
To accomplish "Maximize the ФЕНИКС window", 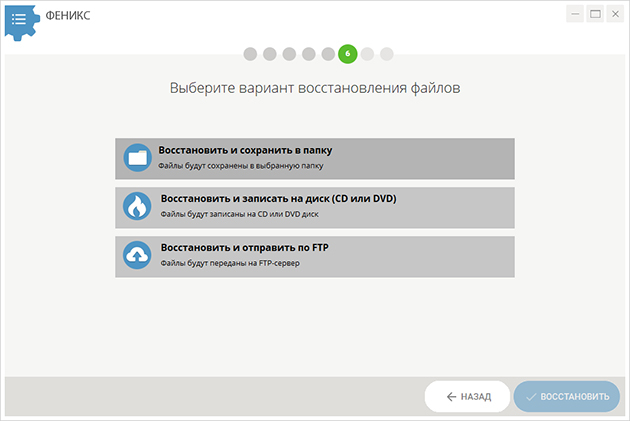I will click(x=595, y=14).
